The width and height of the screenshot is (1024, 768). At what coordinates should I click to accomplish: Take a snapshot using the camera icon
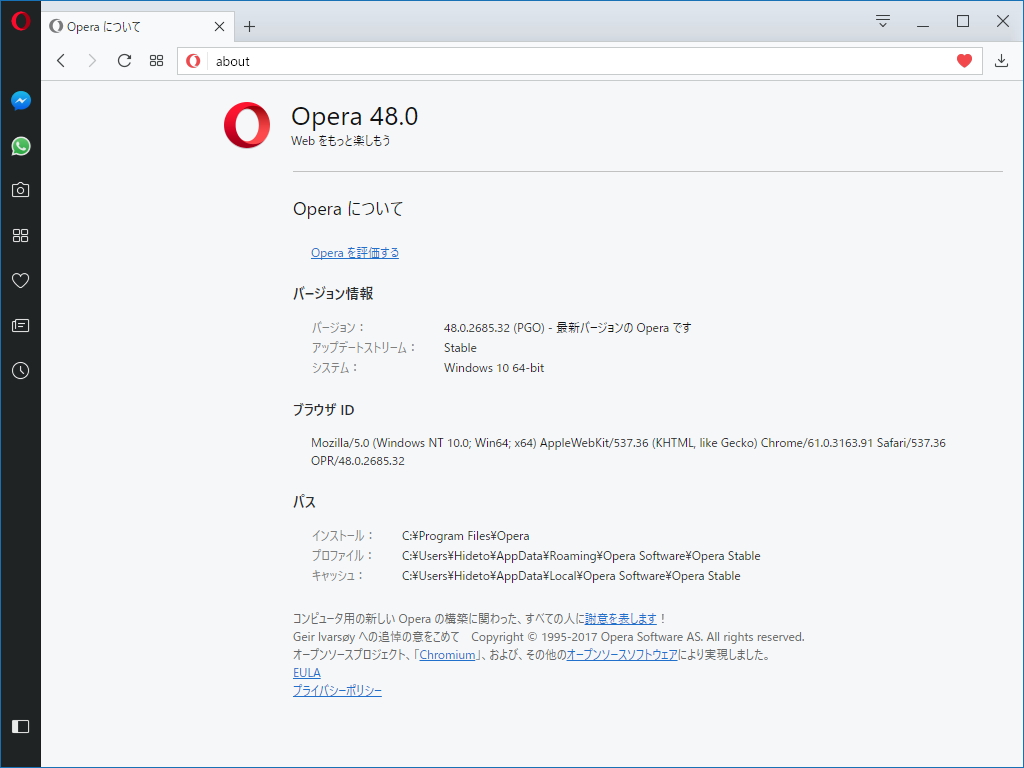(20, 189)
